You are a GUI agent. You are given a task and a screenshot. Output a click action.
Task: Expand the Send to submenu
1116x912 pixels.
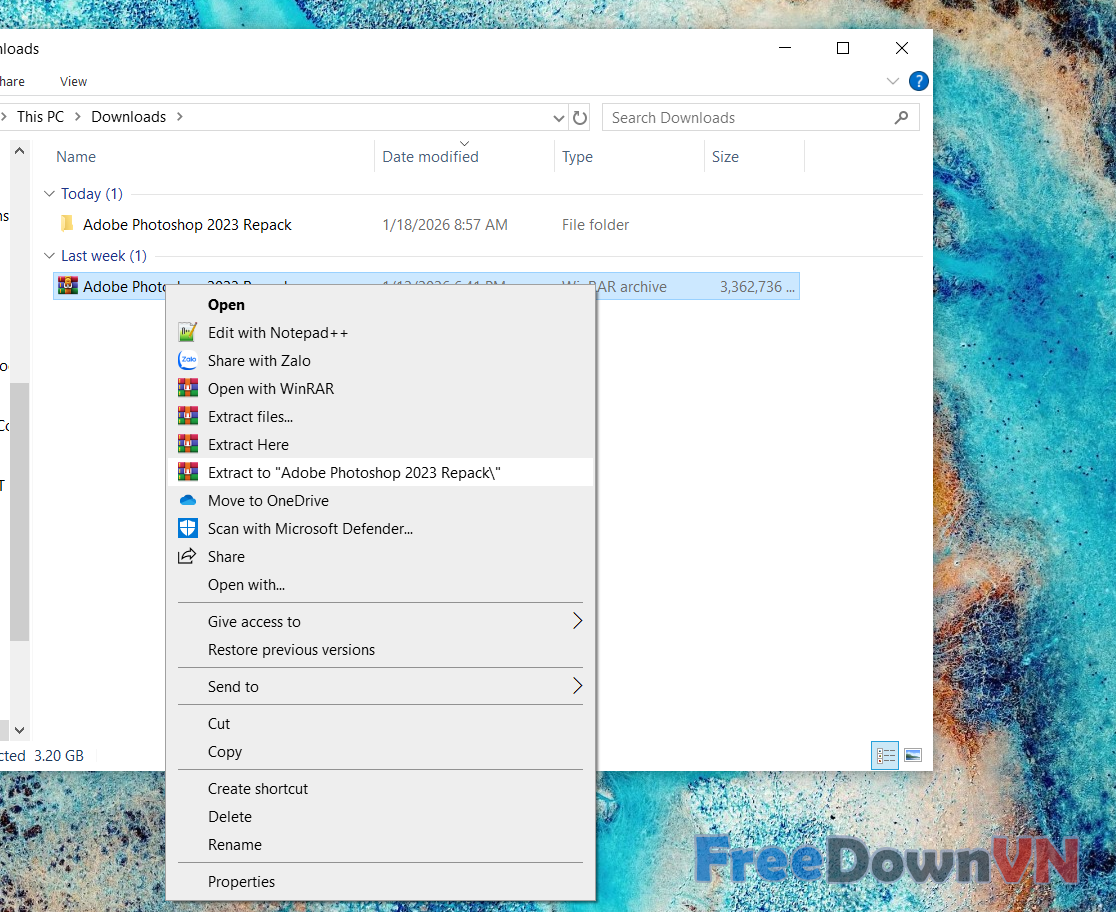click(576, 686)
